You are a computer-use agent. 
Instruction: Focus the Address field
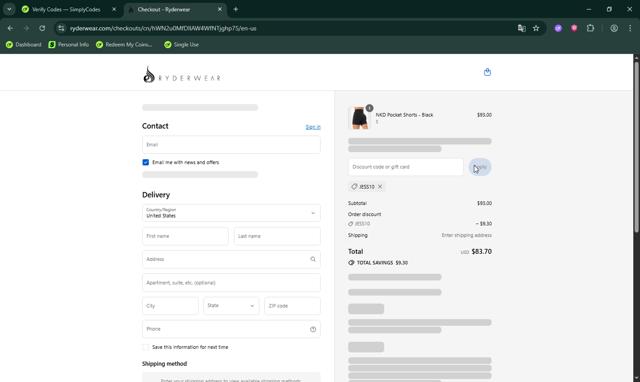coord(231,259)
